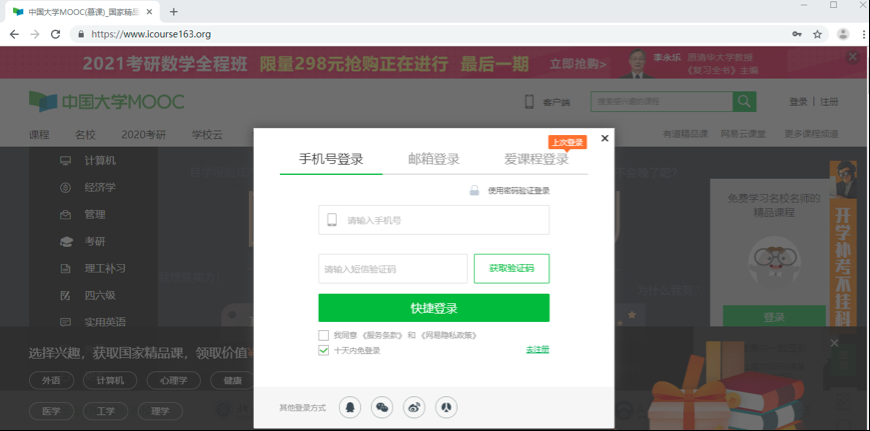Click the 获取验证码 button

[x=511, y=268]
